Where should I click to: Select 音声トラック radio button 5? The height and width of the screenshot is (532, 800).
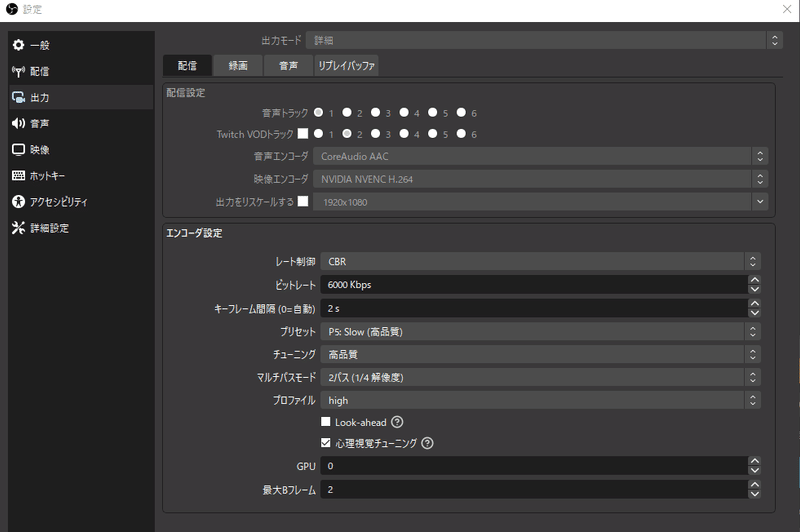[x=433, y=112]
